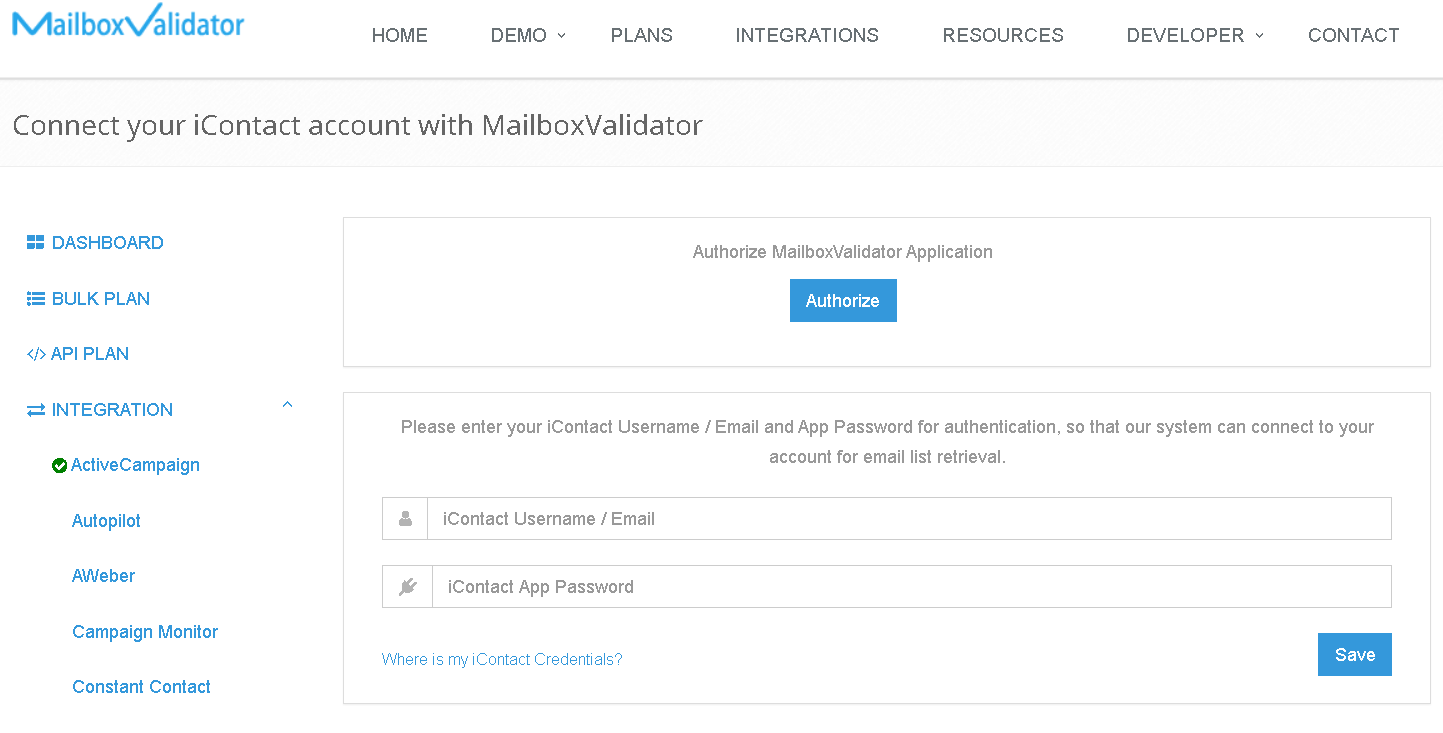Viewport: 1443px width, 733px height.
Task: Click the user icon beside username field
Action: [x=405, y=519]
